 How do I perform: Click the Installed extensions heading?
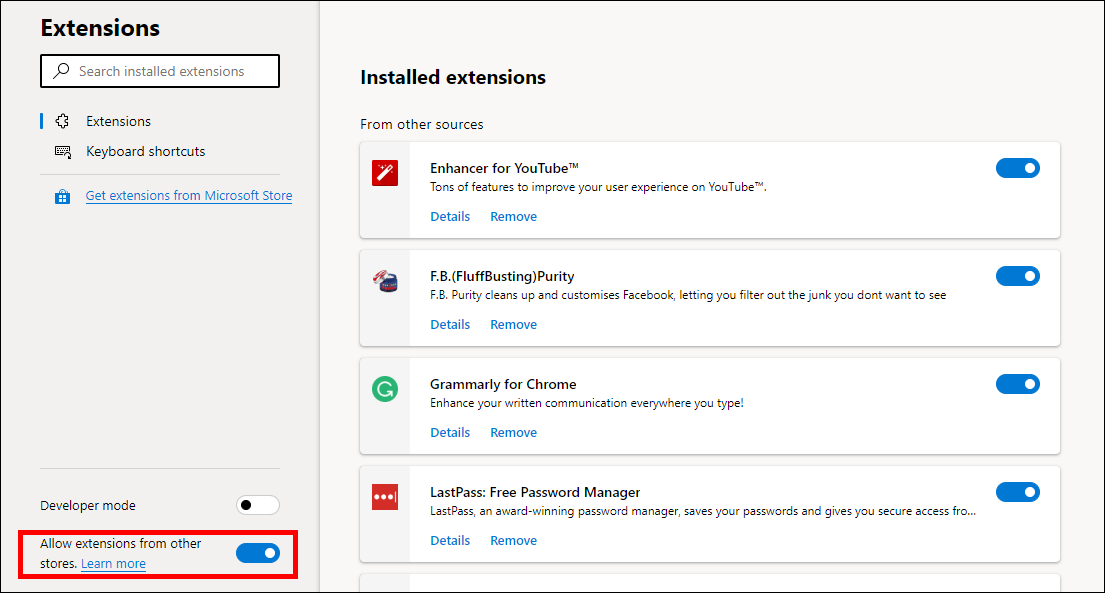click(453, 77)
